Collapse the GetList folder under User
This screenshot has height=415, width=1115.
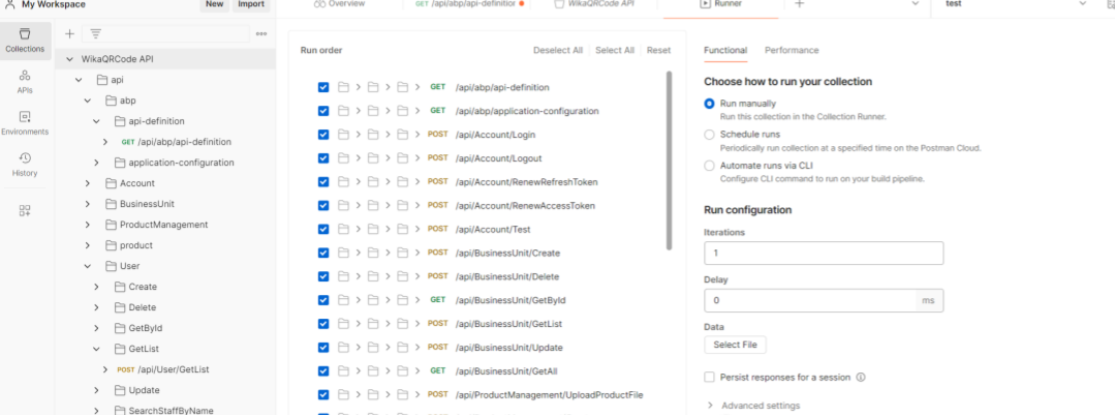97,349
